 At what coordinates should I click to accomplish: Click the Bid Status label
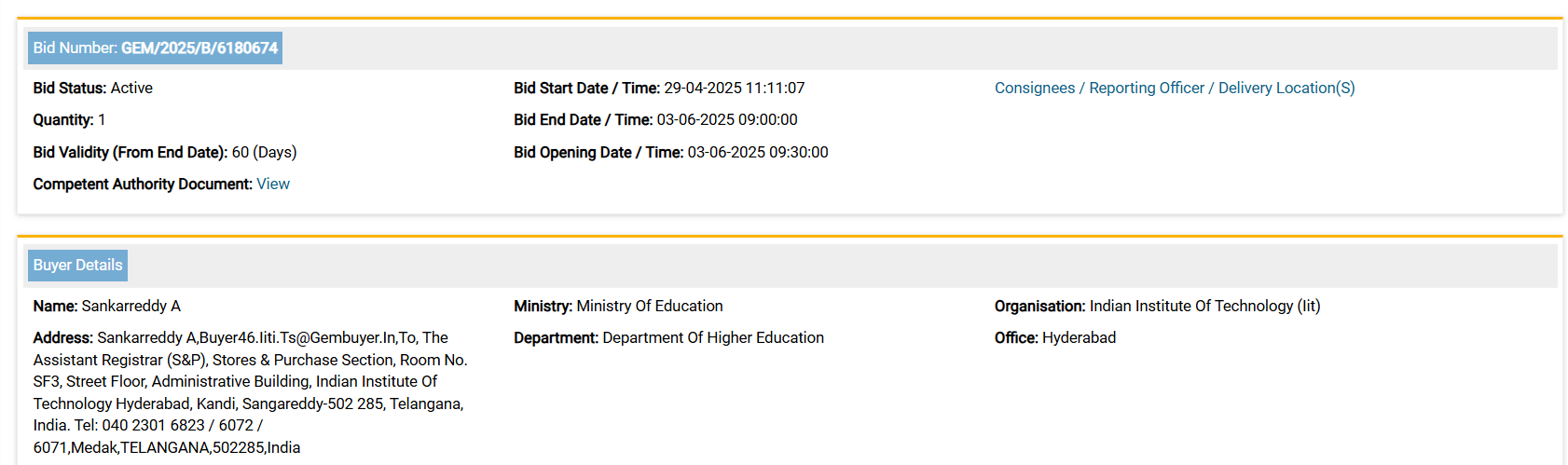point(70,89)
